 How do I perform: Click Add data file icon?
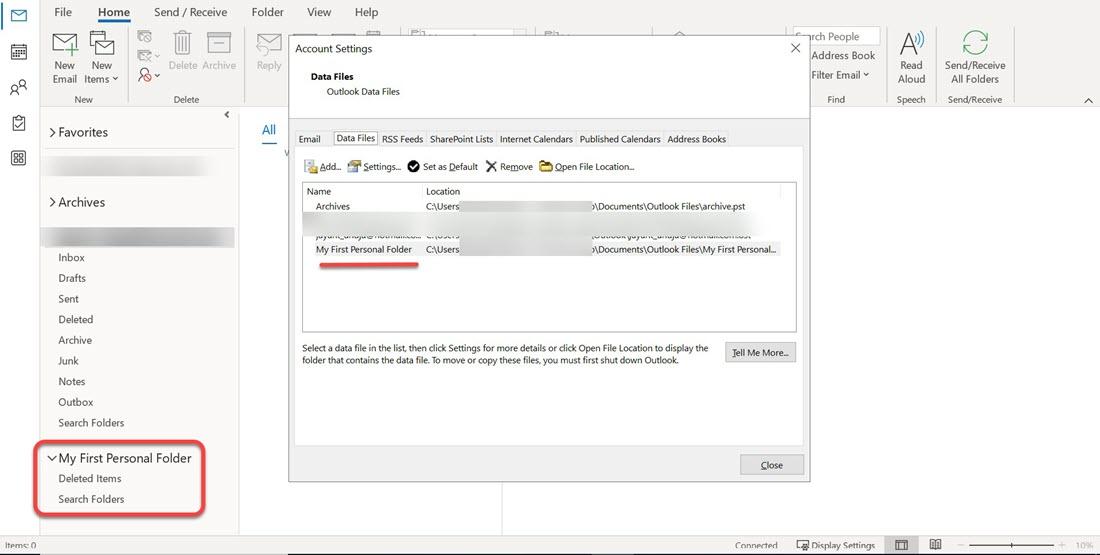pos(322,167)
